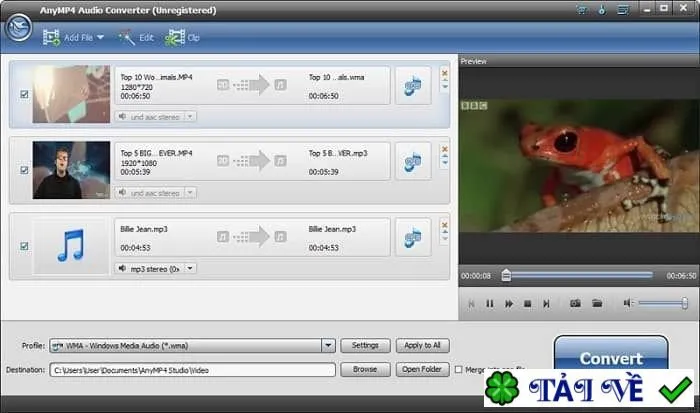
Task: Open the shopping cart buy icon
Action: click(581, 9)
